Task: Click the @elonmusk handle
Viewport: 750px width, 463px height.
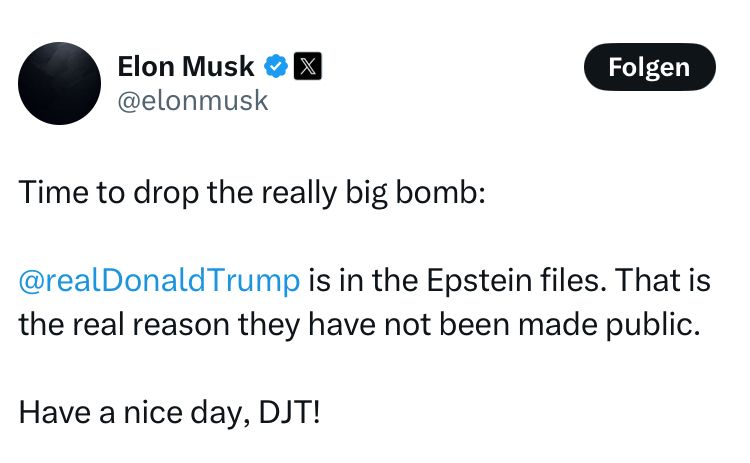Action: pyautogui.click(x=193, y=101)
